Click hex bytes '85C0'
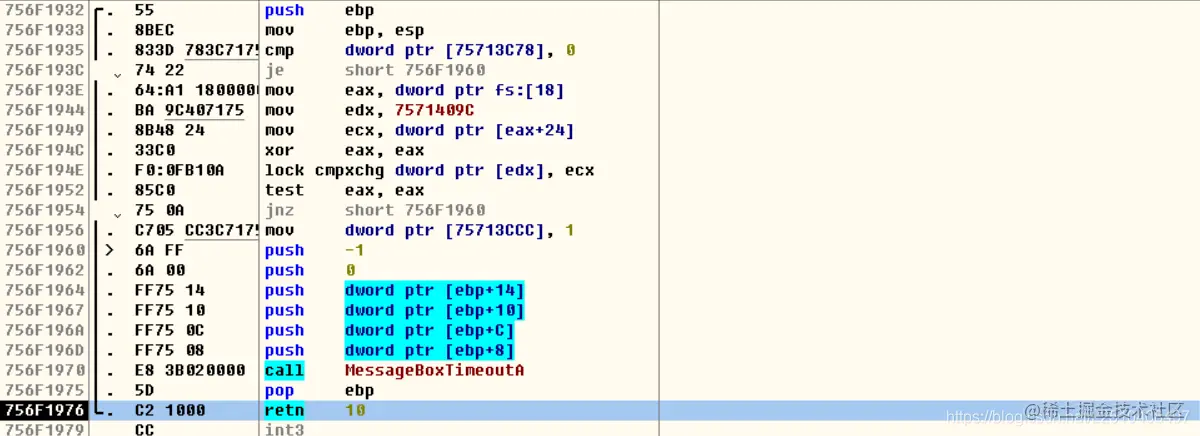1200x436 pixels. (x=154, y=190)
